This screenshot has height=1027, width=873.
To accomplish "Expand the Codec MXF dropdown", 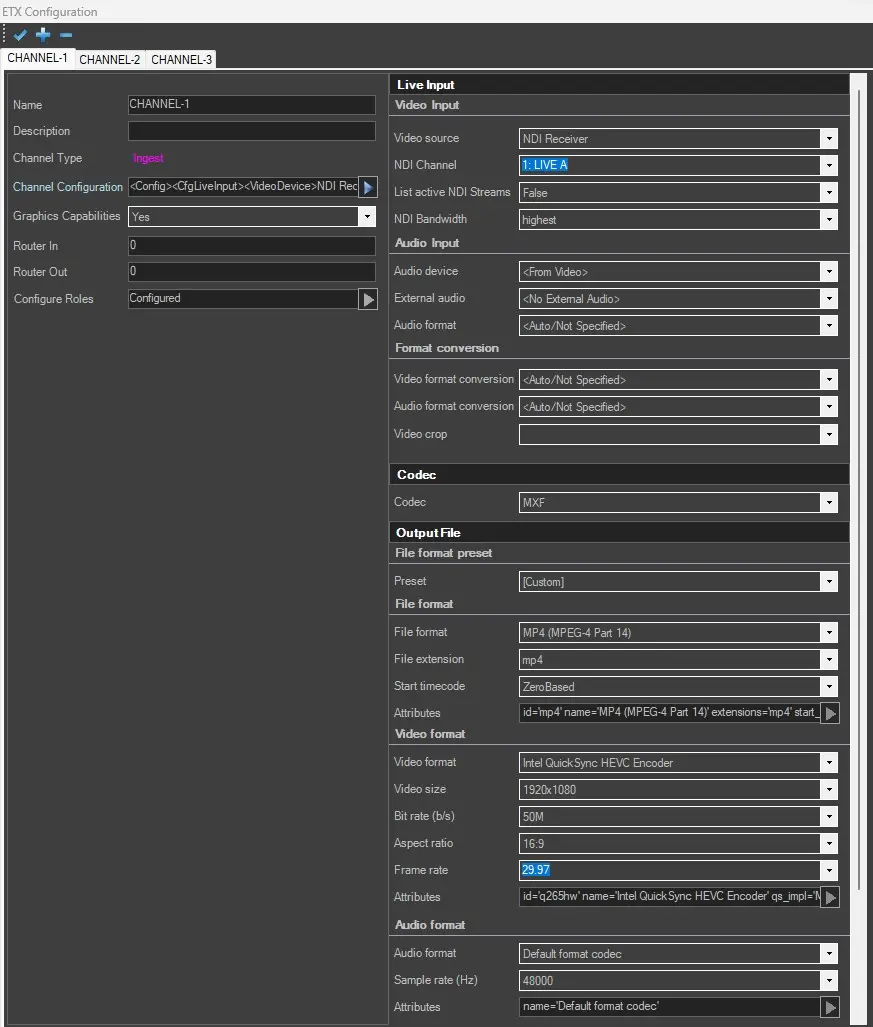I will [x=828, y=503].
